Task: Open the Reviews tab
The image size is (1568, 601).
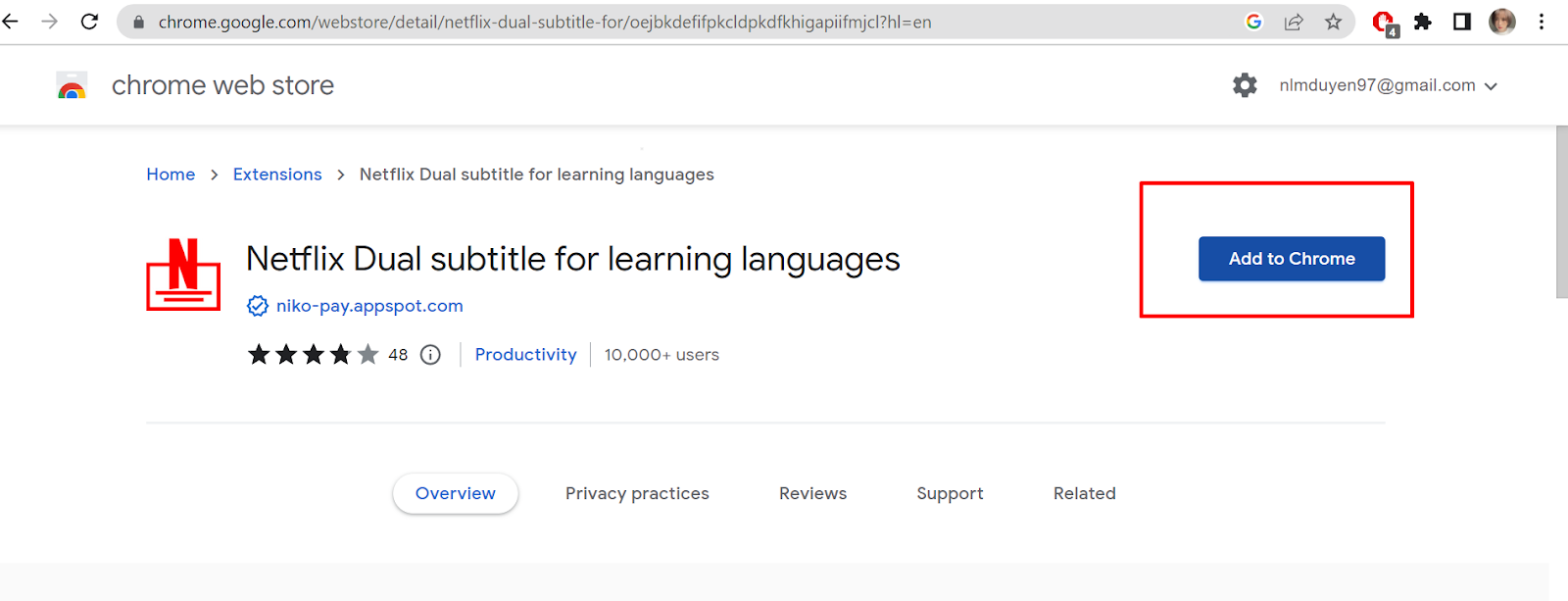Action: [x=813, y=493]
